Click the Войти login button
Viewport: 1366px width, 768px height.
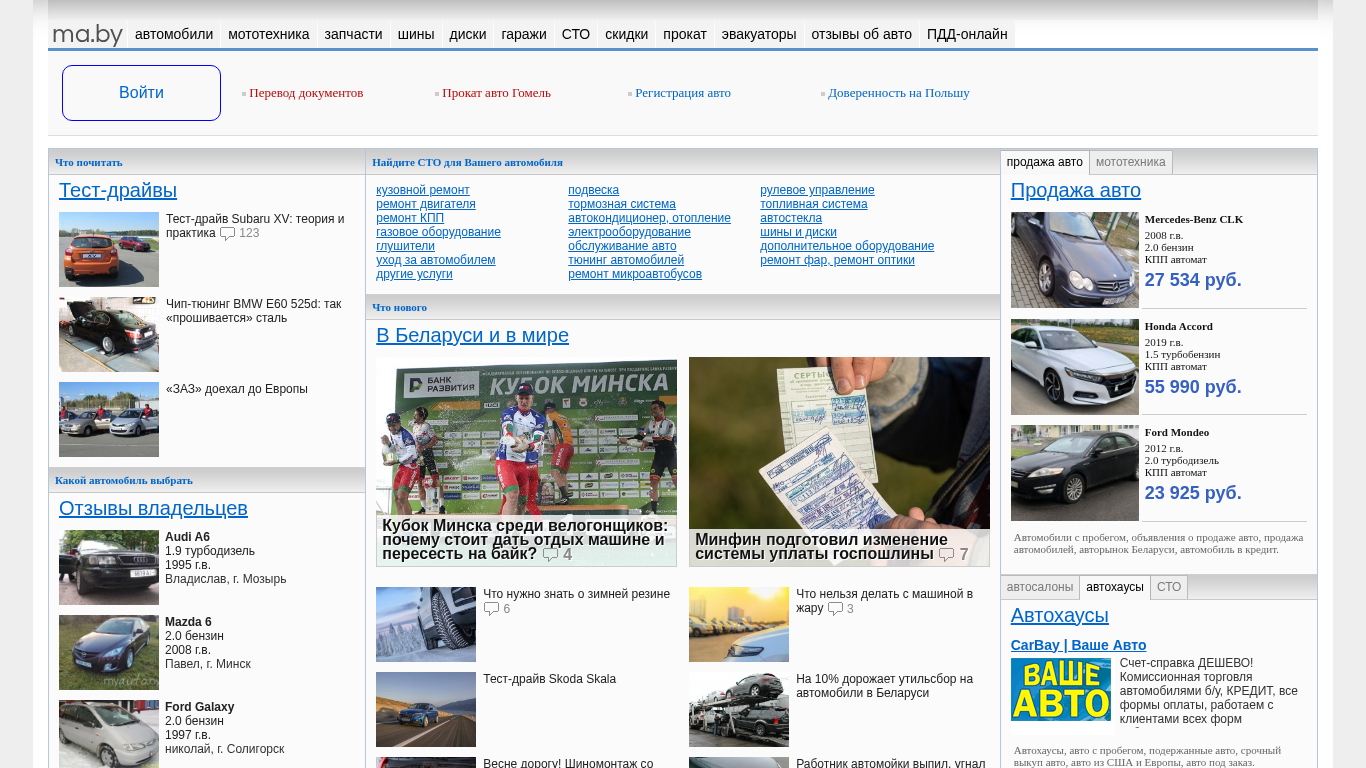(x=141, y=93)
